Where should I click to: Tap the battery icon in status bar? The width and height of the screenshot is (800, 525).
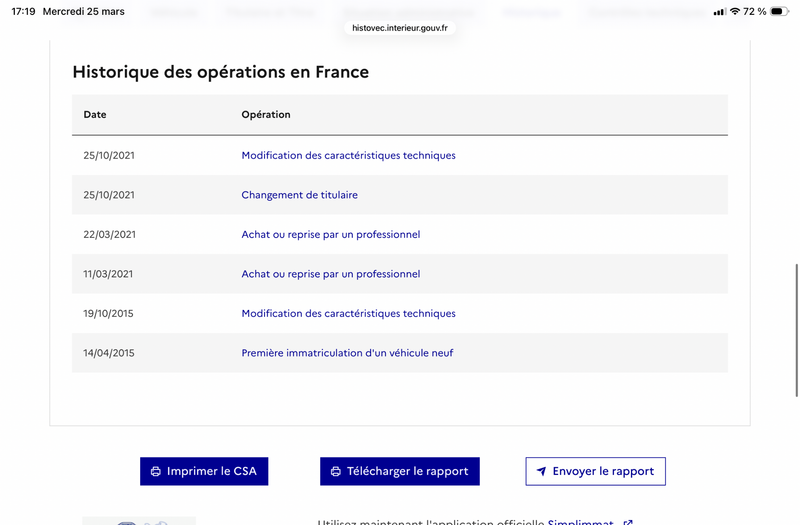[778, 11]
